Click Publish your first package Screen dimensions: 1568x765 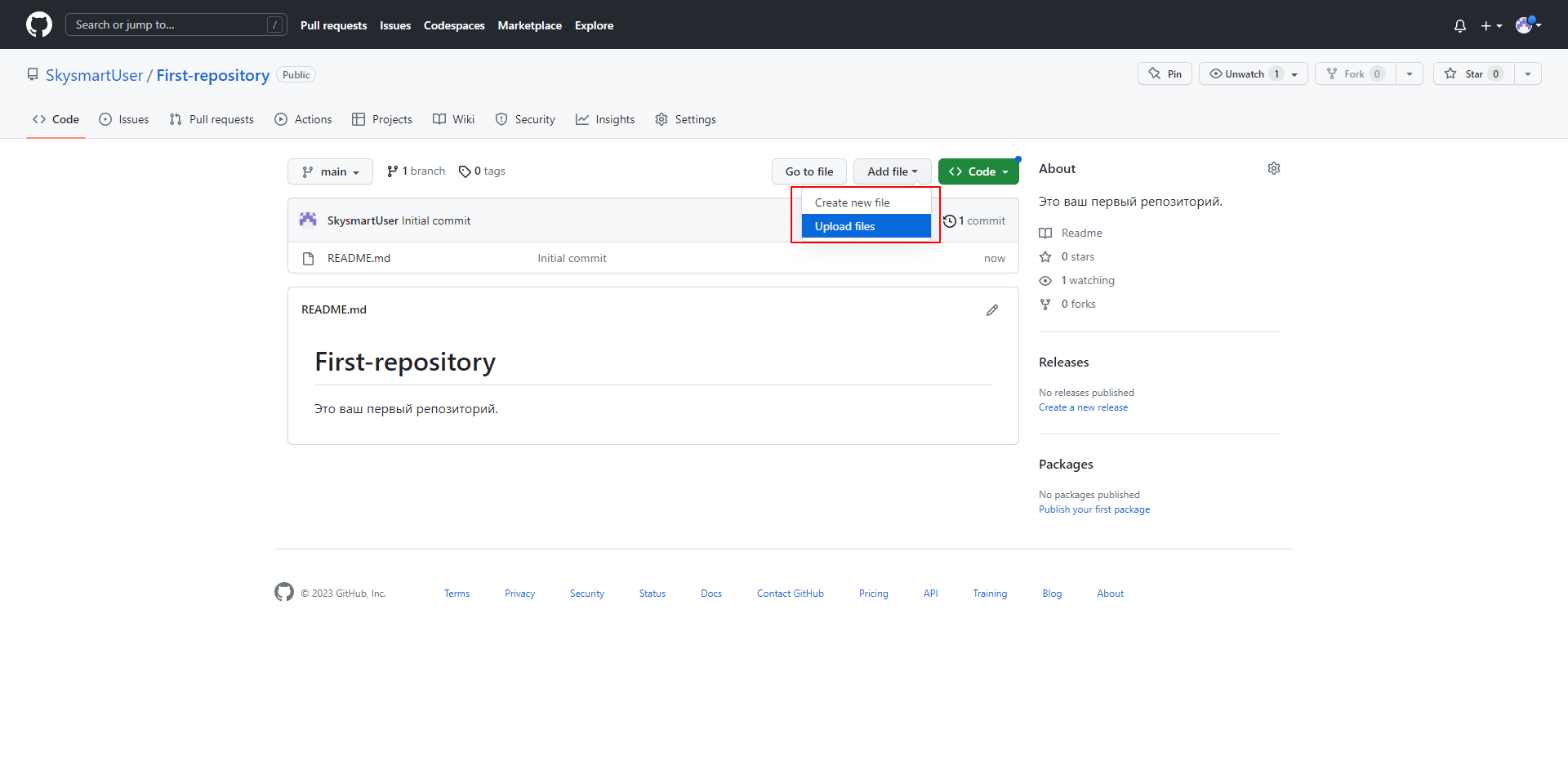pos(1094,509)
